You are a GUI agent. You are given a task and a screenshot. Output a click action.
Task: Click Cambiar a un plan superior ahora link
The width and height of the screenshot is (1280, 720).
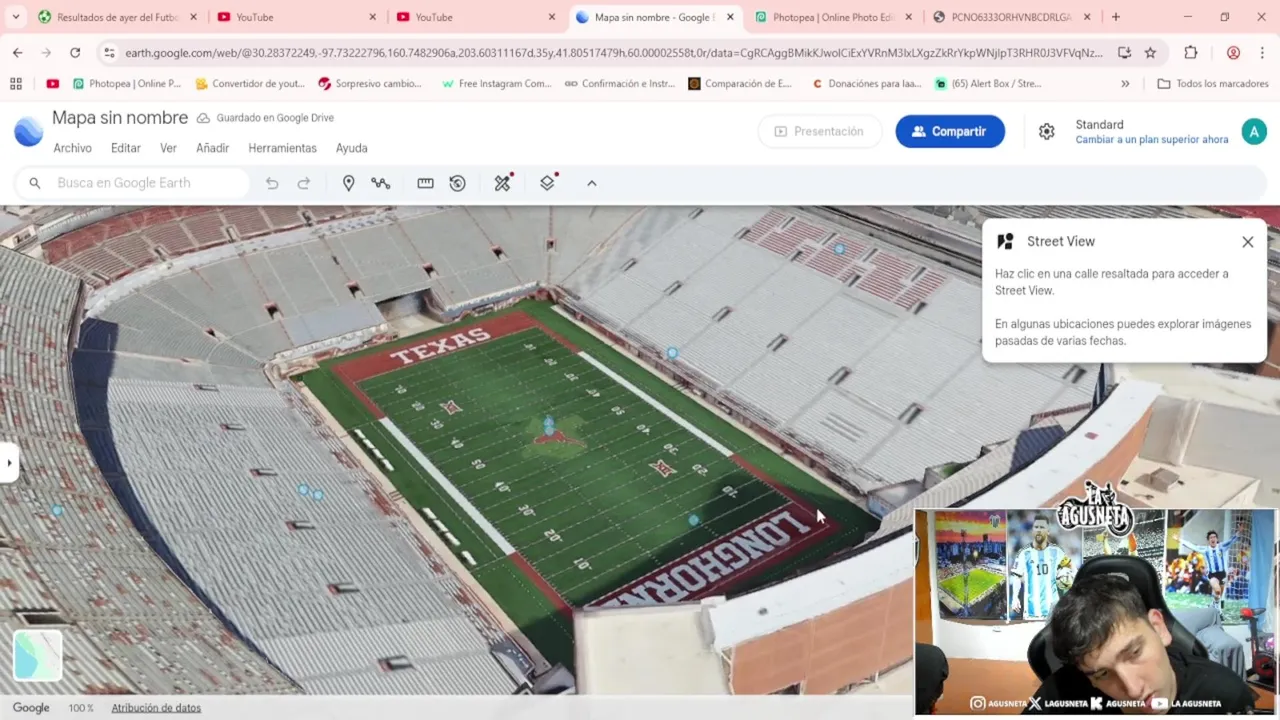click(x=1152, y=140)
